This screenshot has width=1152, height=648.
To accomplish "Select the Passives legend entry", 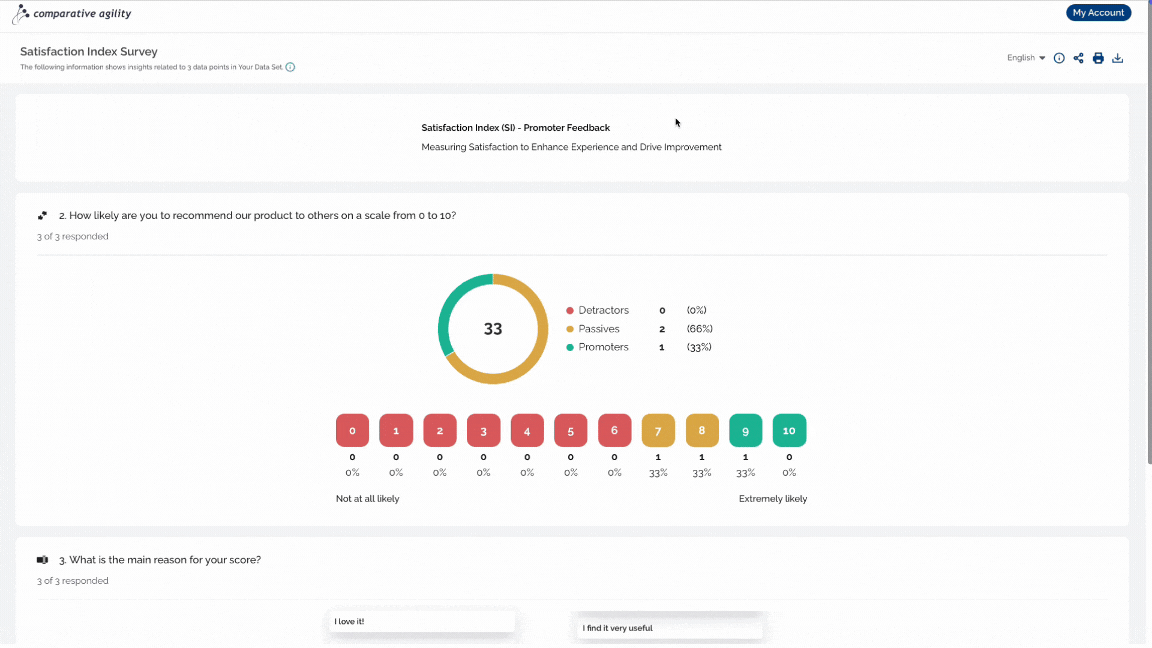I will coord(592,328).
